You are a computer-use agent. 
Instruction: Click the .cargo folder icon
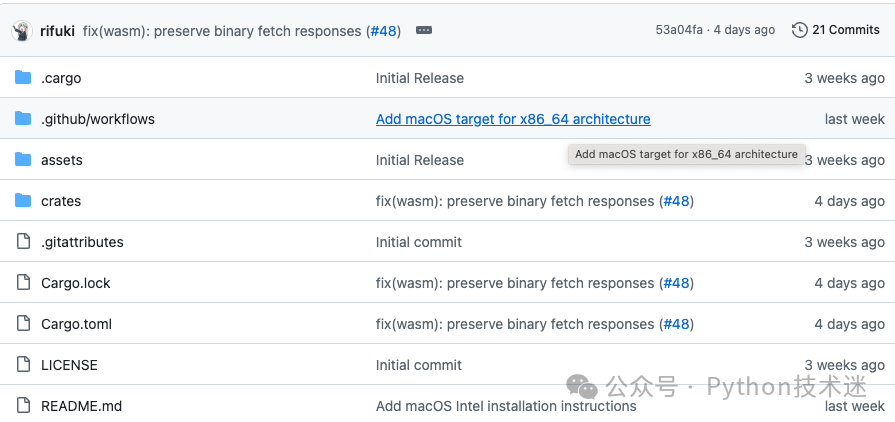pos(23,78)
